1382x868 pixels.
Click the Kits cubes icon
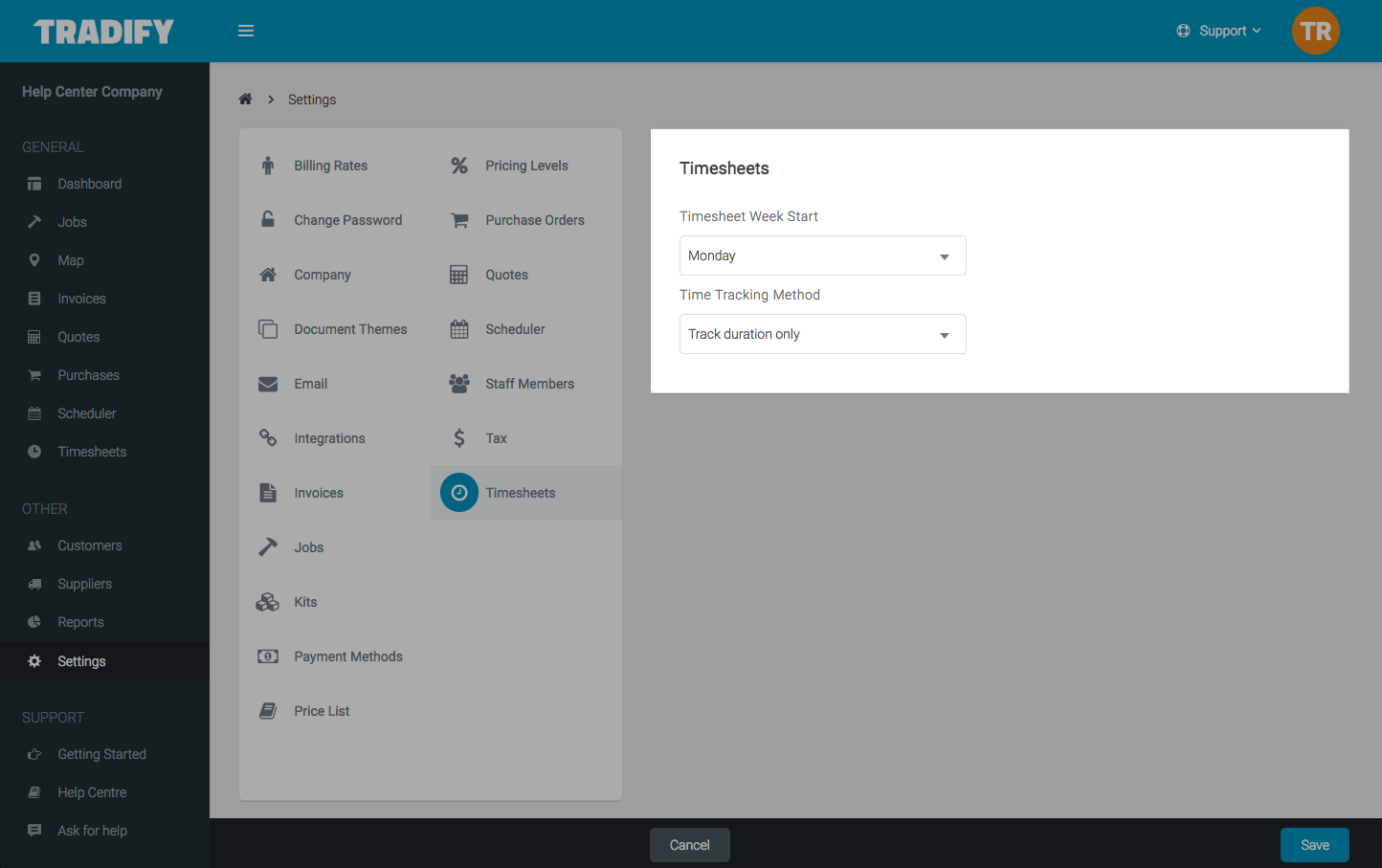click(x=268, y=602)
